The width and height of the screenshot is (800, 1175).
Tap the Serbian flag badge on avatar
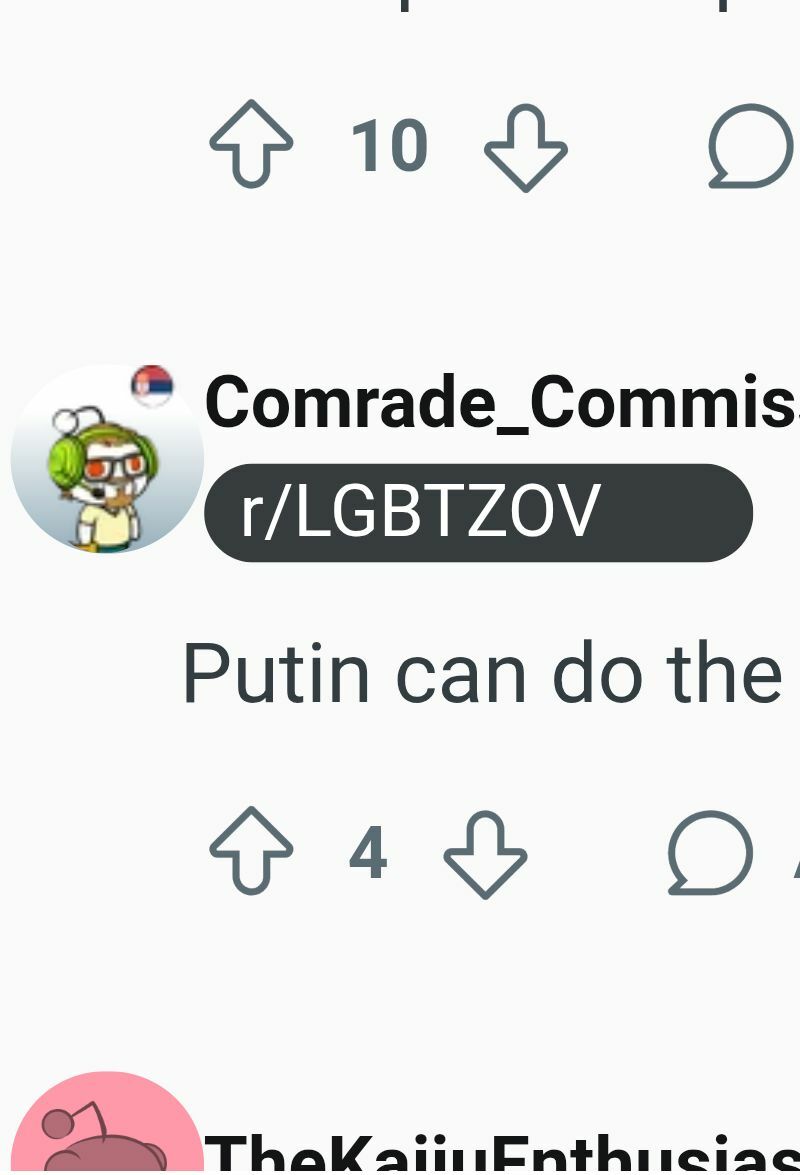point(153,385)
